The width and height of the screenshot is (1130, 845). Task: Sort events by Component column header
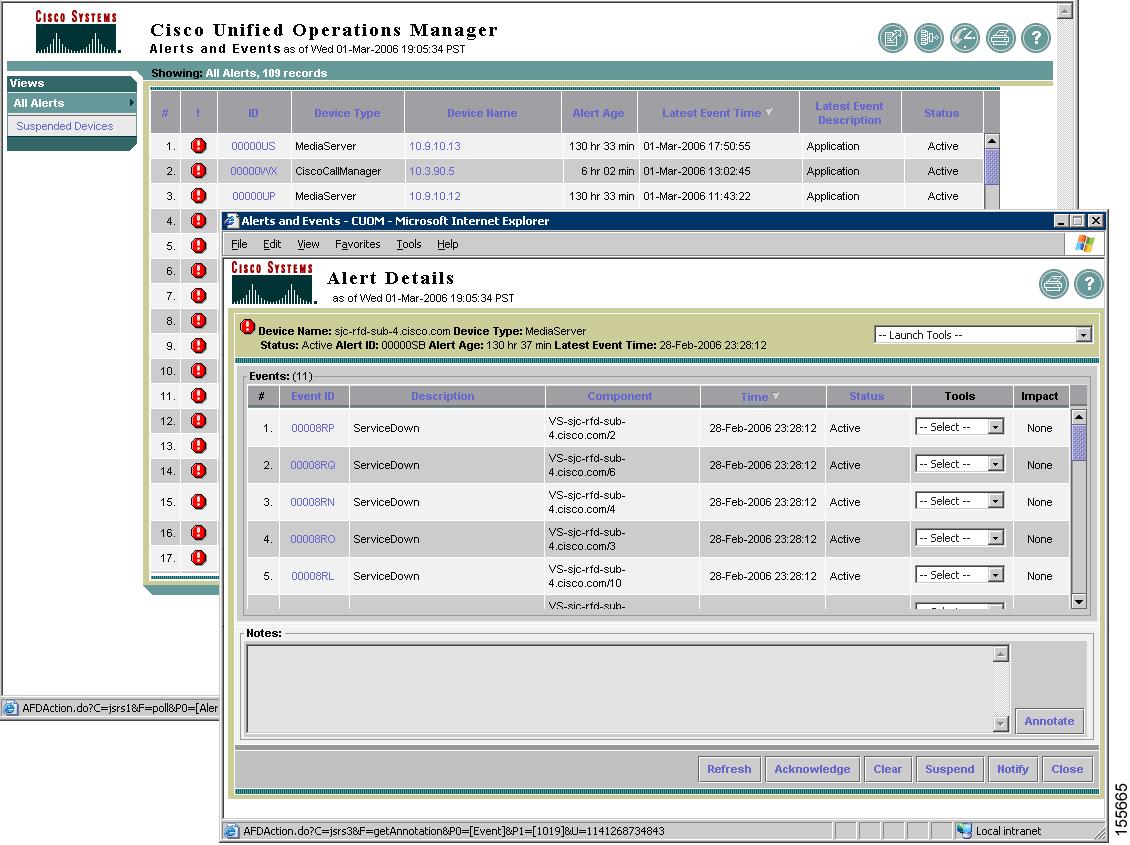pyautogui.click(x=620, y=396)
